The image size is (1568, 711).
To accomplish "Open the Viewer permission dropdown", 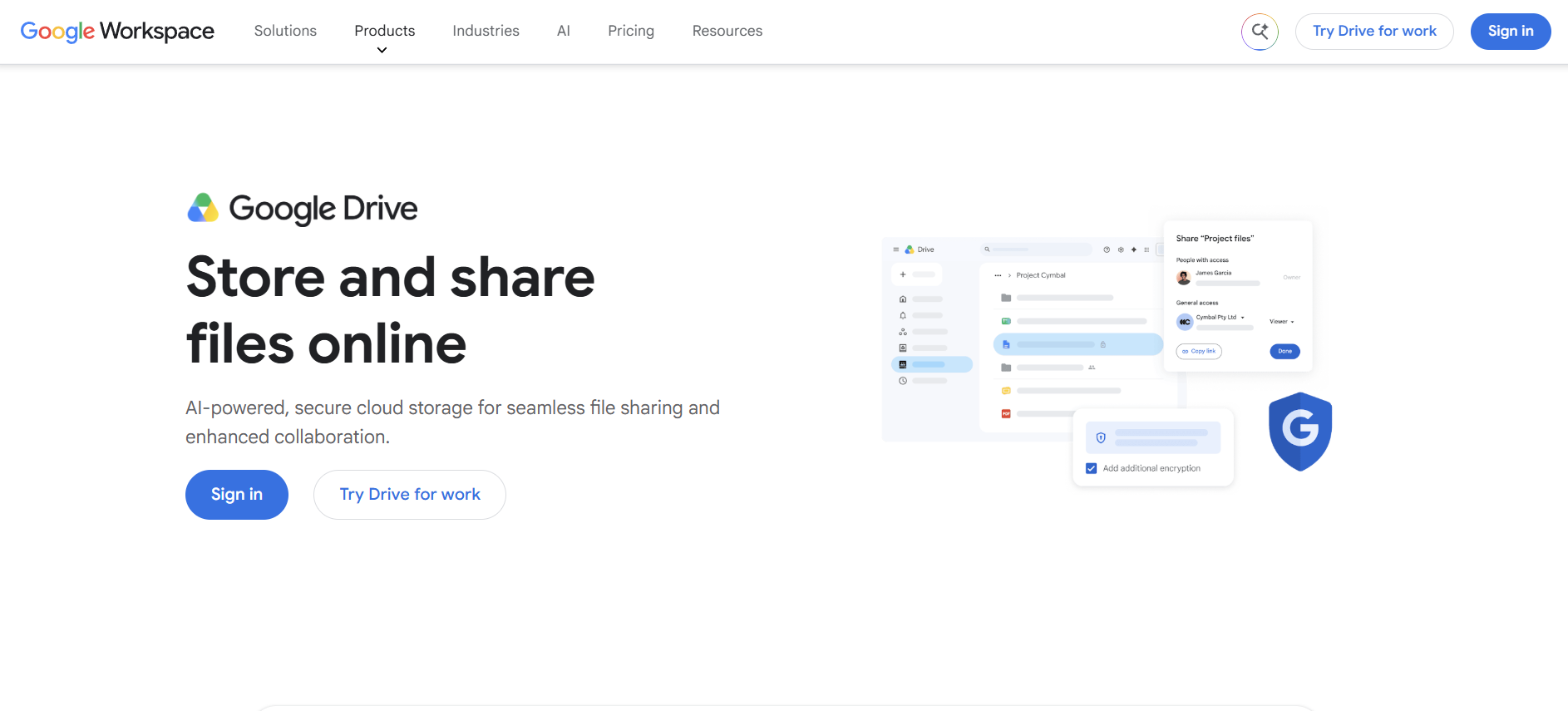I will [x=1282, y=322].
